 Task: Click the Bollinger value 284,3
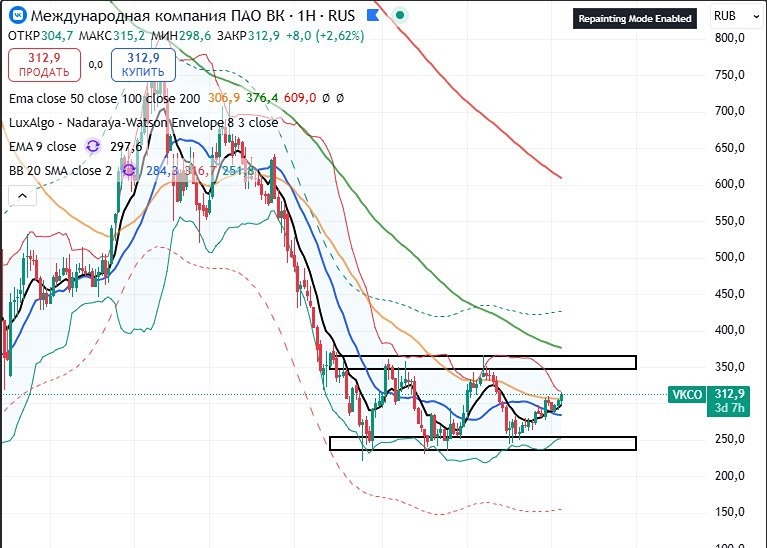click(162, 170)
